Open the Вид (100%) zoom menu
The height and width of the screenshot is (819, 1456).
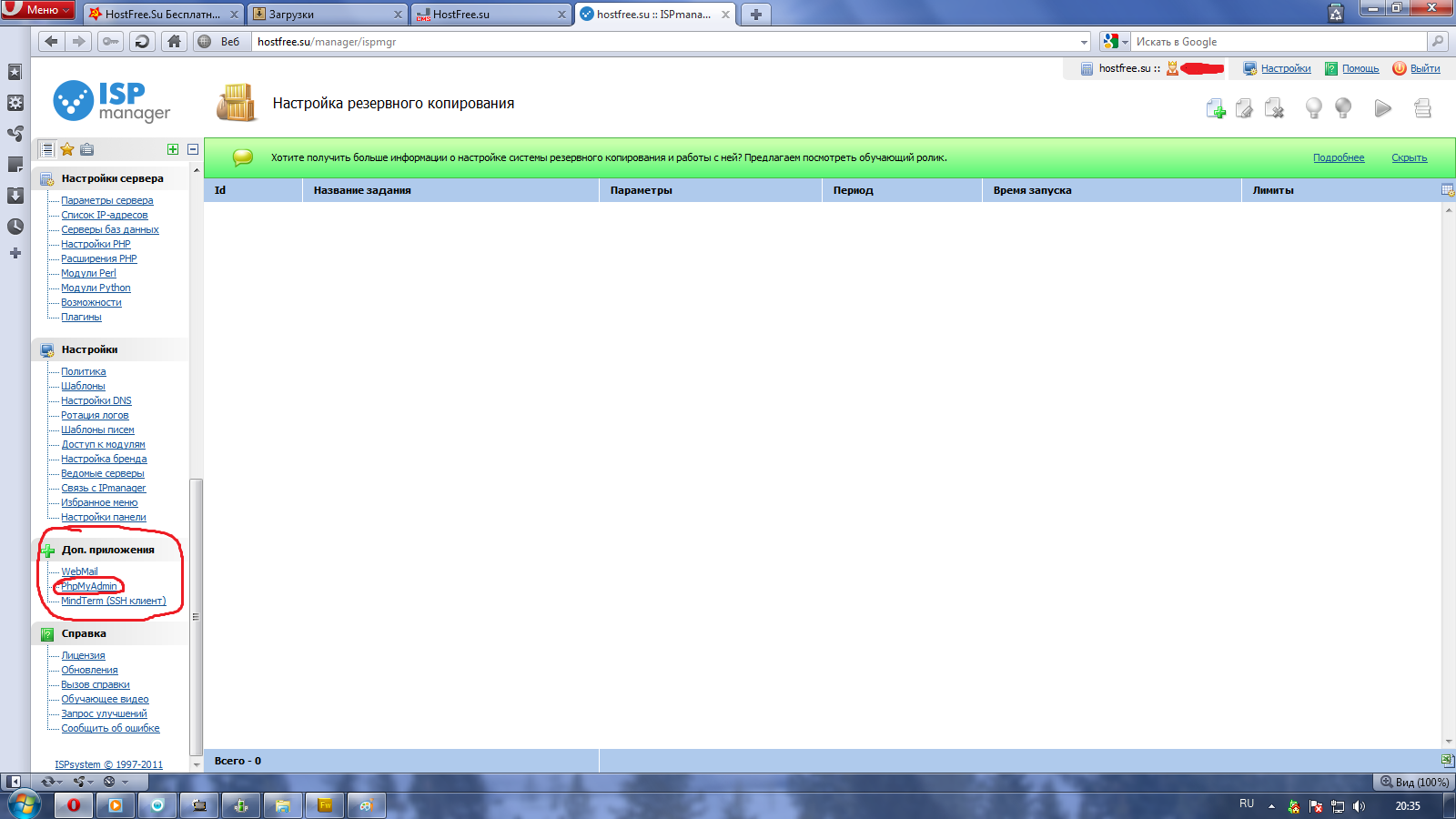[1414, 782]
